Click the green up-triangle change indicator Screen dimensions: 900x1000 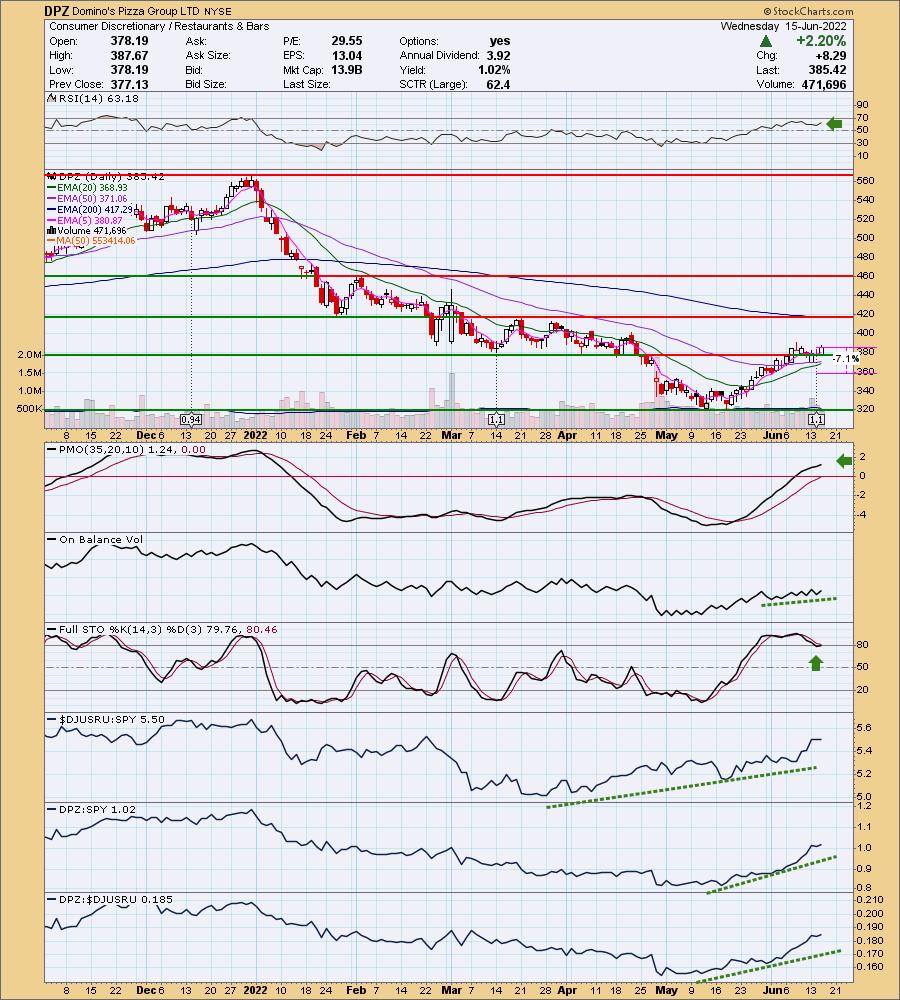pos(767,41)
